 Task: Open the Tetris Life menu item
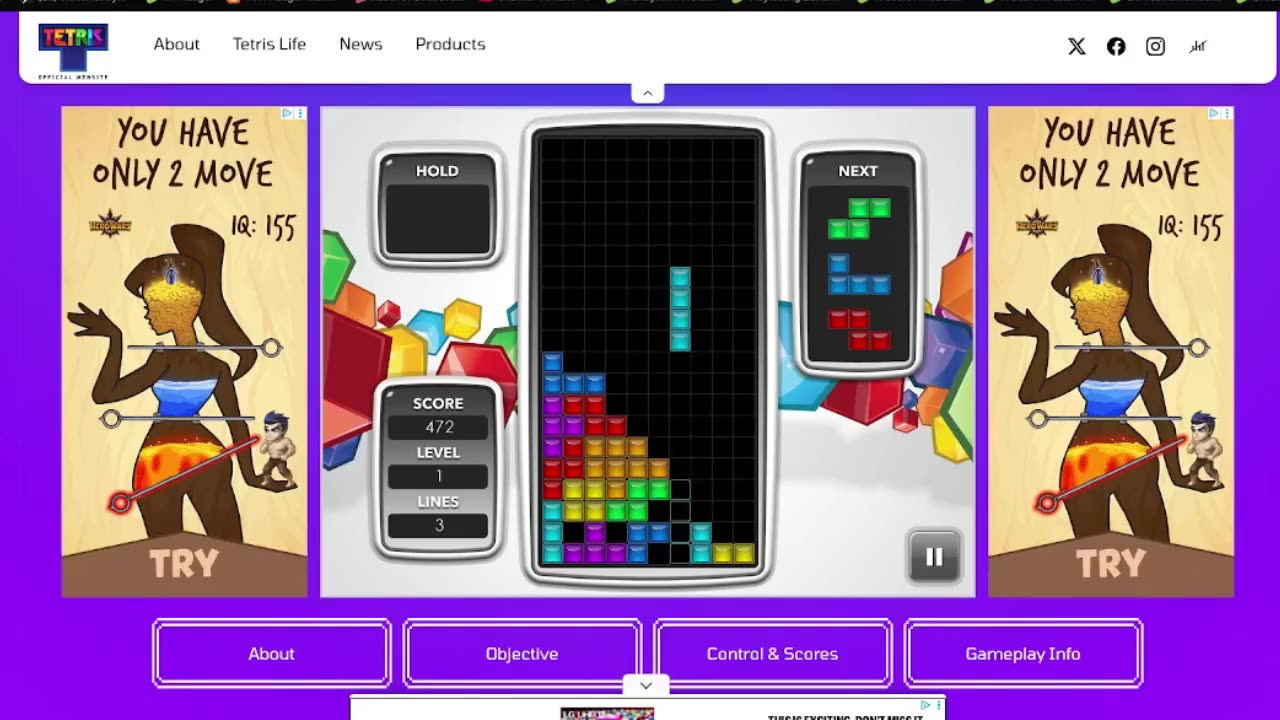[269, 44]
